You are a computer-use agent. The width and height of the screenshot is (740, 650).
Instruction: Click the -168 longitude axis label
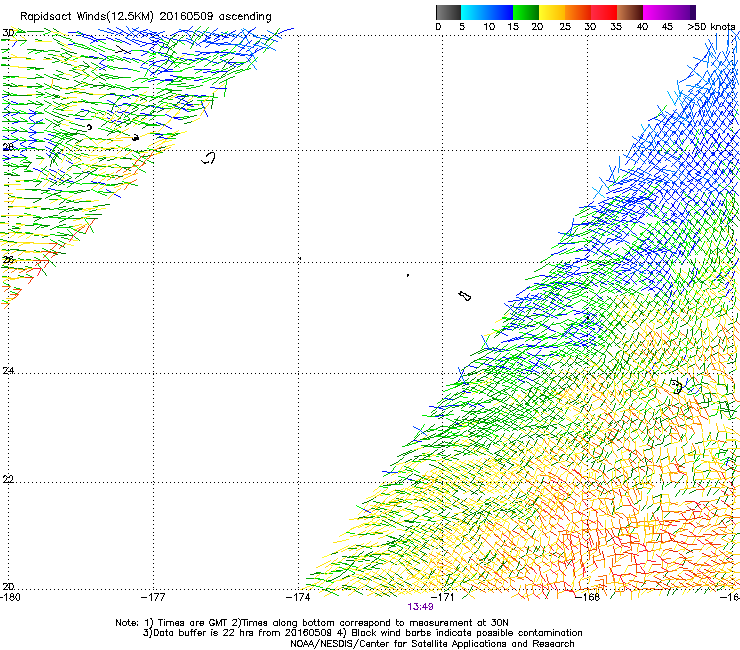coord(587,597)
